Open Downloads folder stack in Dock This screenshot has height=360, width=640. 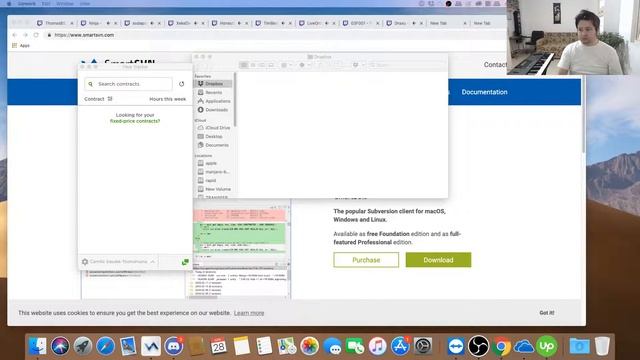tap(579, 346)
